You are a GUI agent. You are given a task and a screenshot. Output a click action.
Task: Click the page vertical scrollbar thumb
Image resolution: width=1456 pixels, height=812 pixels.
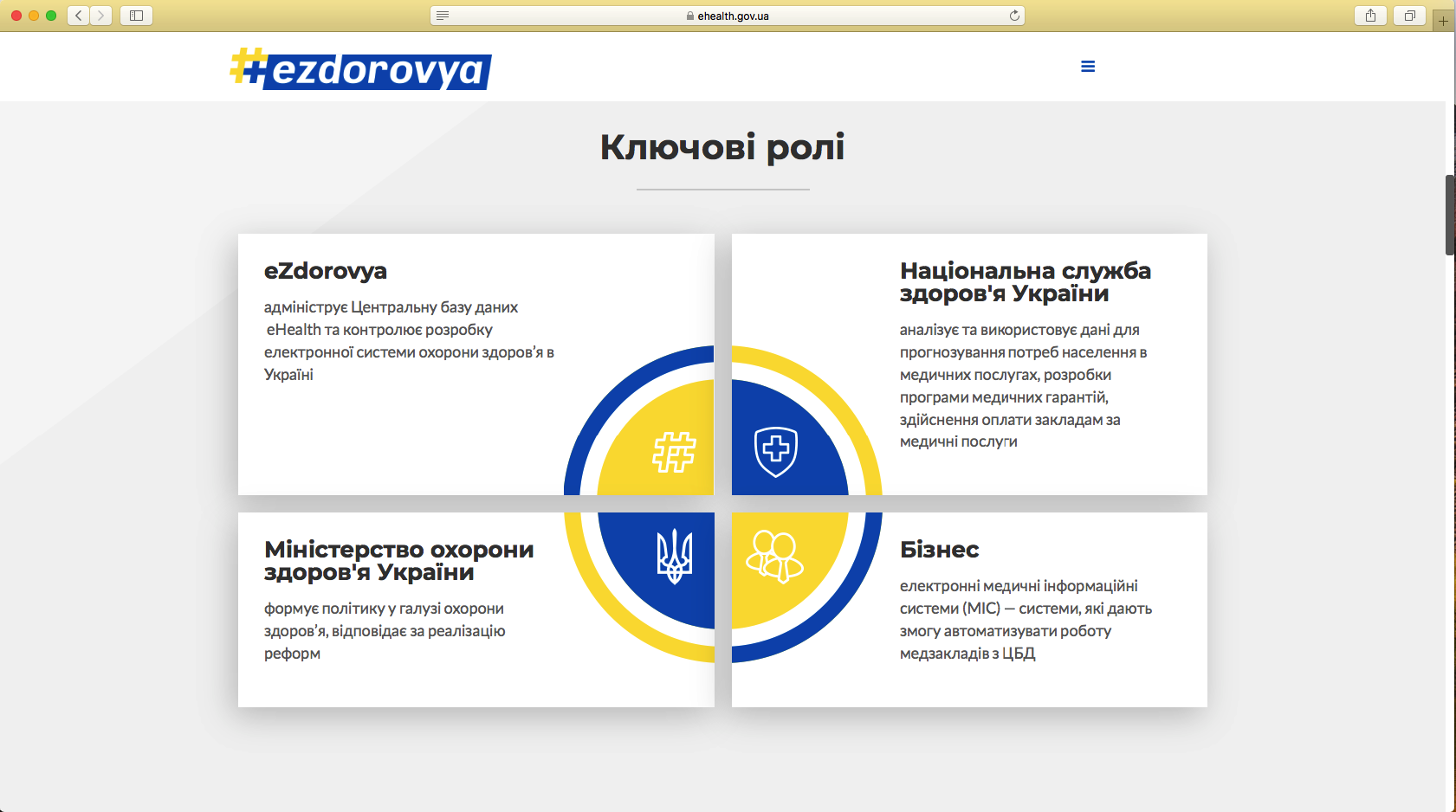[1450, 215]
